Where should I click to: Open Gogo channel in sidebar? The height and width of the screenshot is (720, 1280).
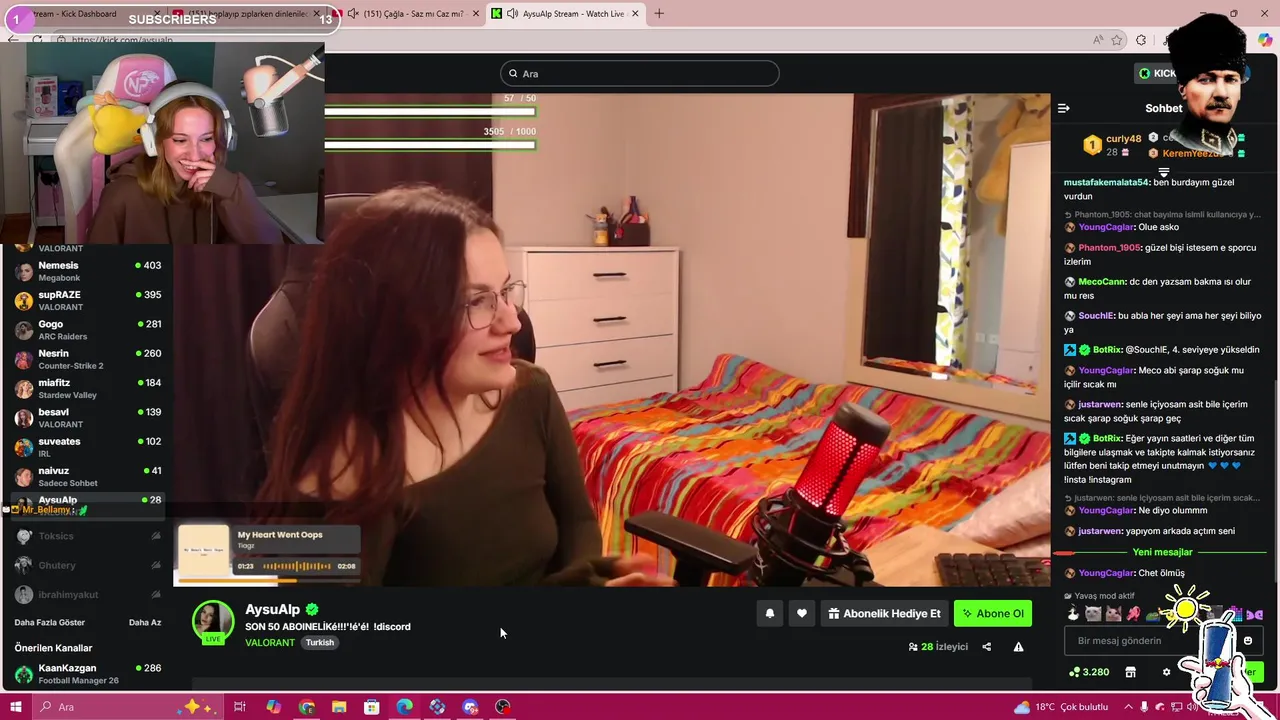click(x=88, y=330)
